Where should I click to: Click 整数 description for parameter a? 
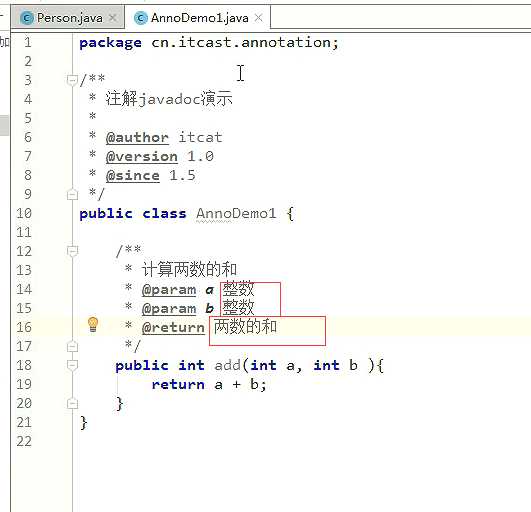pos(238,289)
